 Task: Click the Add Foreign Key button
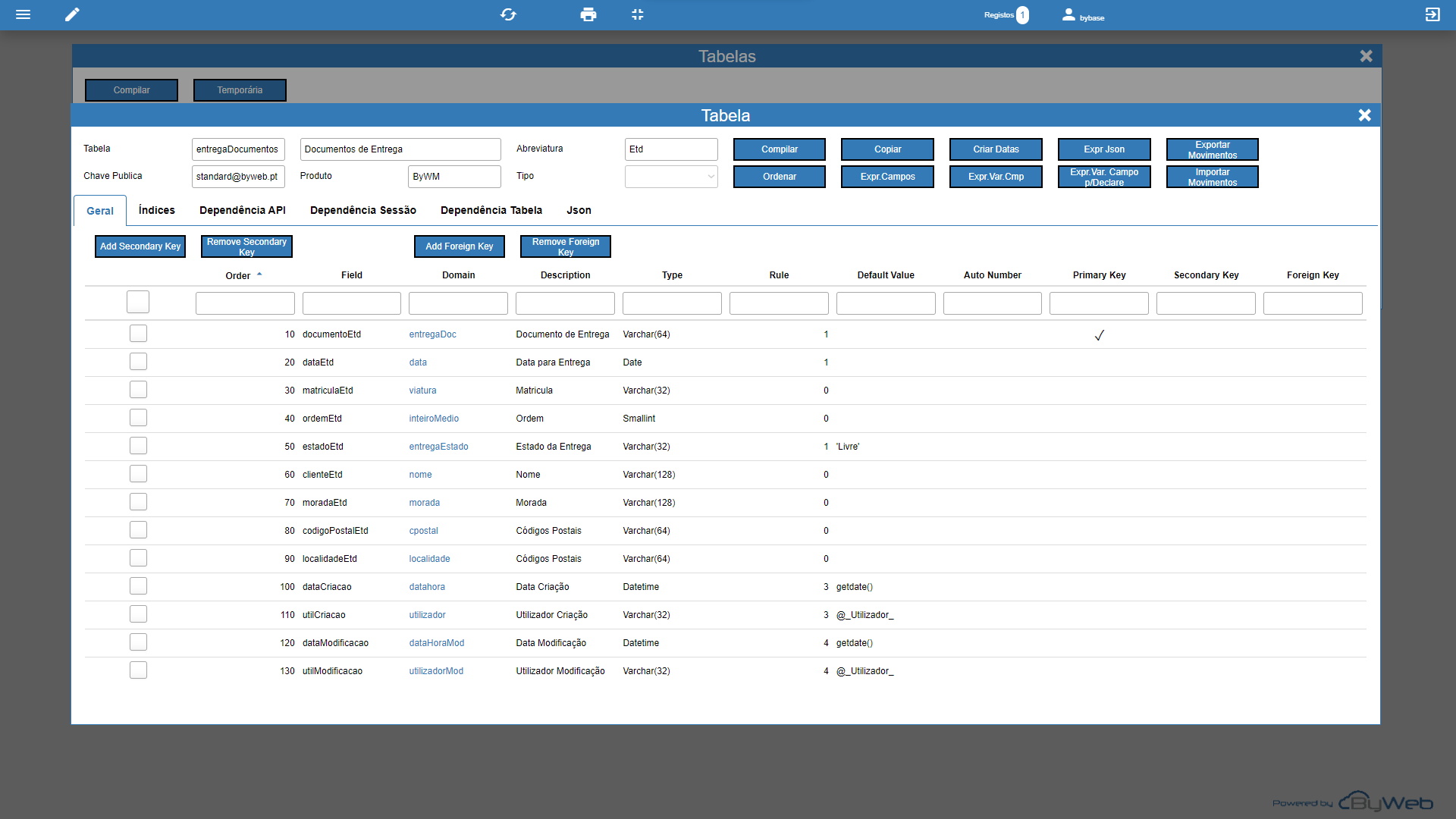pos(459,246)
